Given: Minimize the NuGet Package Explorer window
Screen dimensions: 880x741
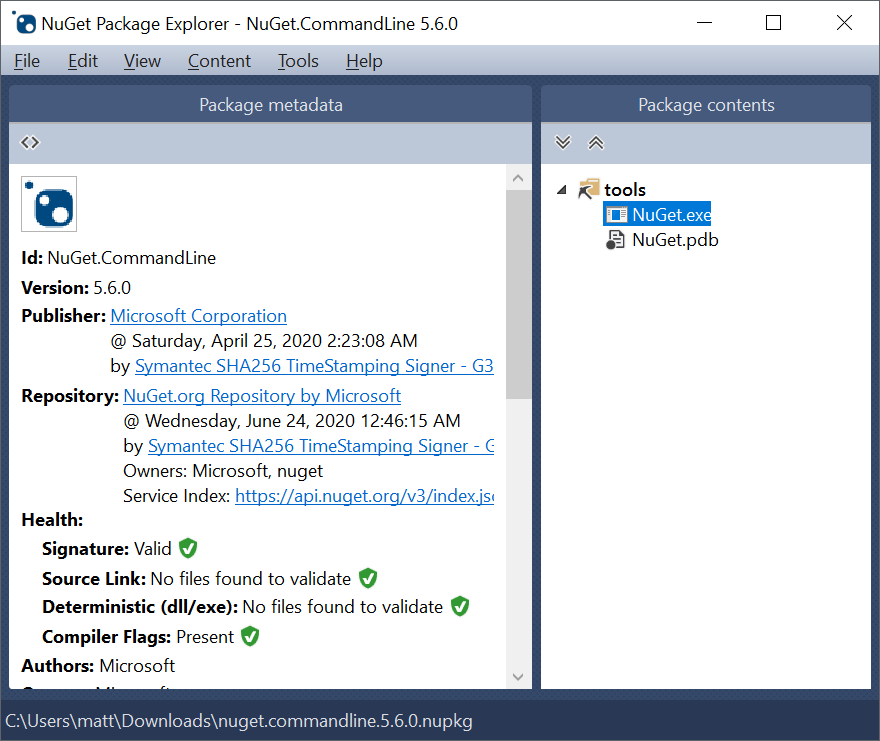Looking at the screenshot, I should tap(704, 23).
